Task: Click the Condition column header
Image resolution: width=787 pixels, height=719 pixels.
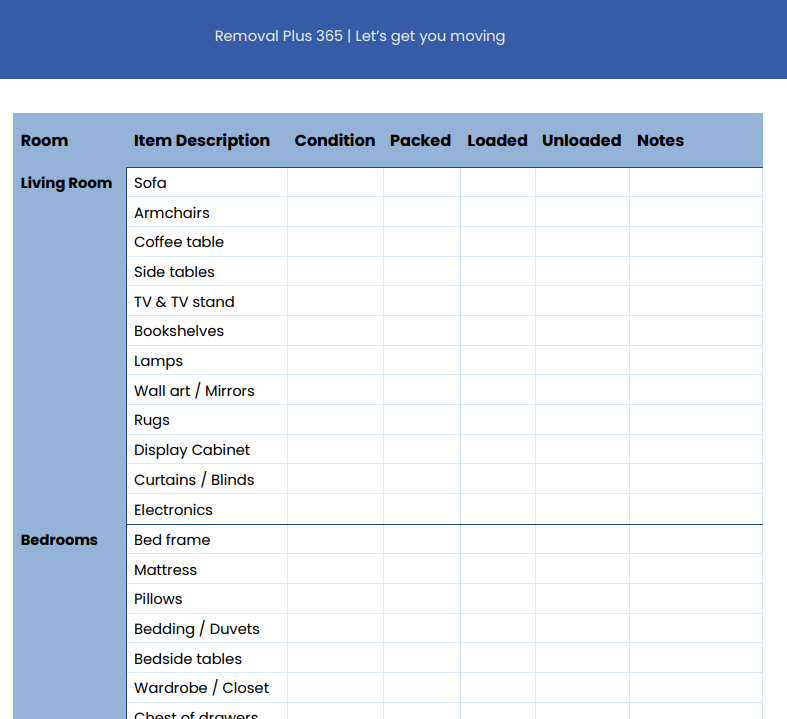Action: pos(335,141)
